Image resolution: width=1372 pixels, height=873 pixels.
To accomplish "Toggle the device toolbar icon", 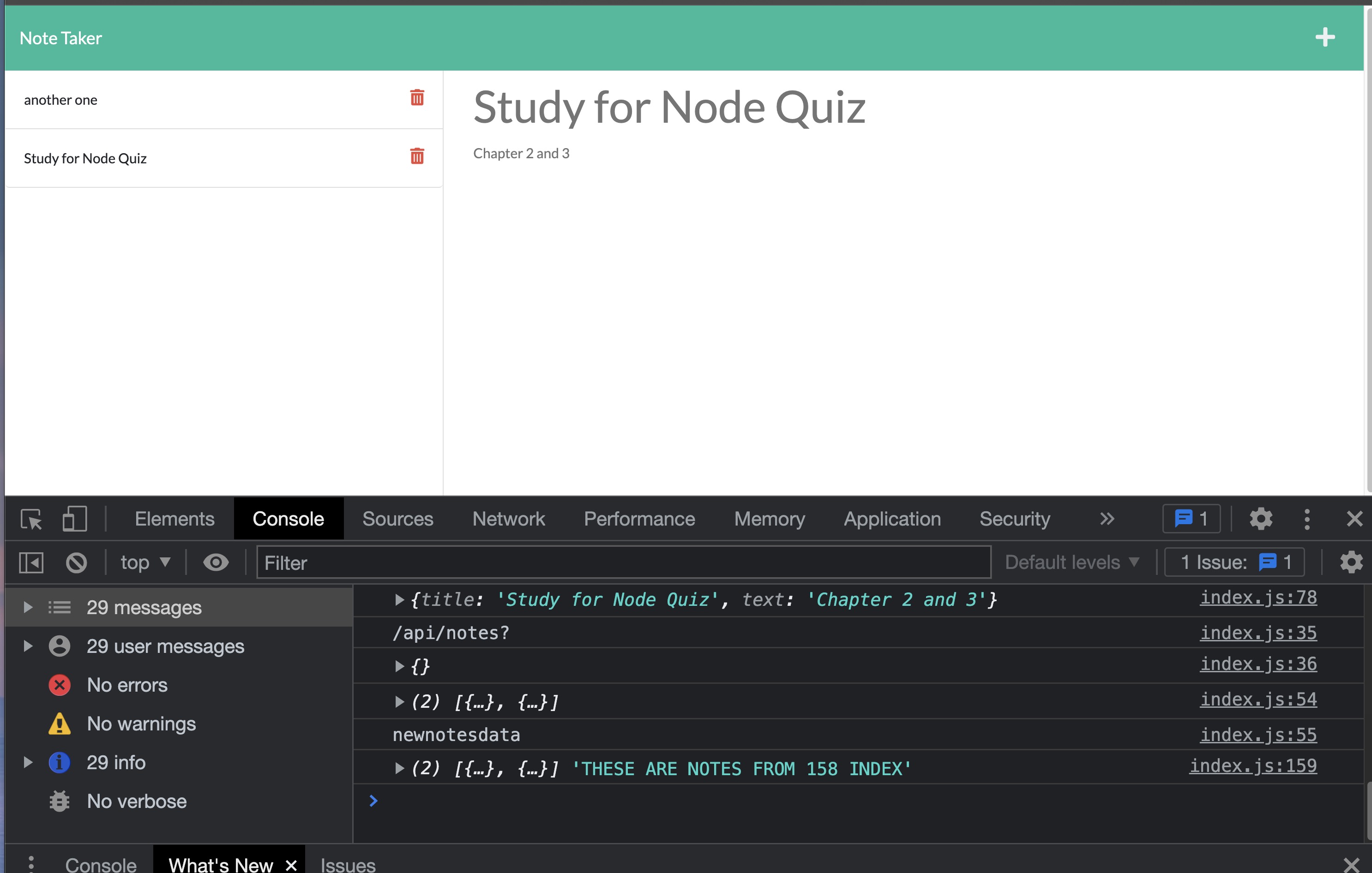I will (x=74, y=519).
